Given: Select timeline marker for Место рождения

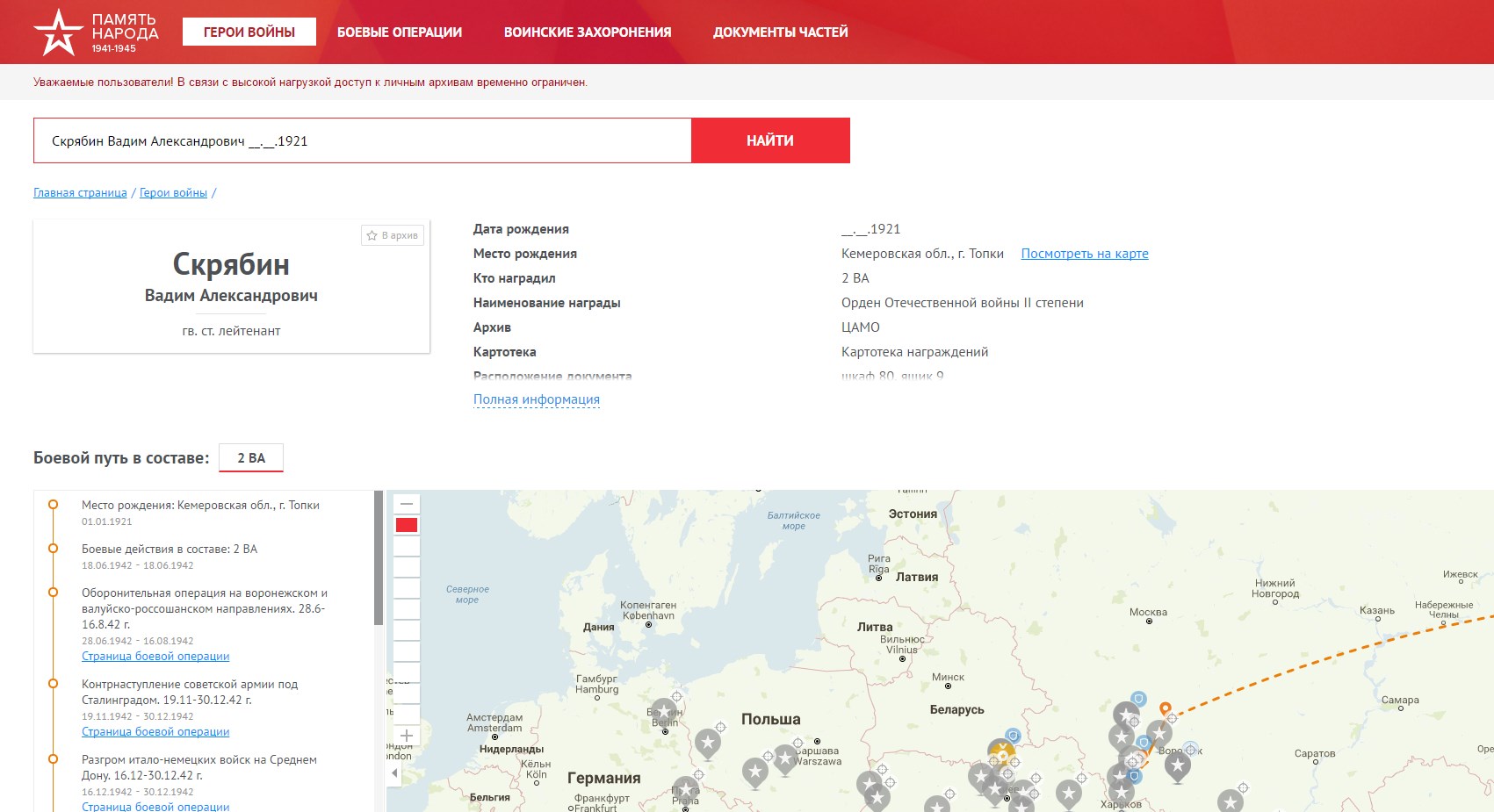Looking at the screenshot, I should (54, 505).
